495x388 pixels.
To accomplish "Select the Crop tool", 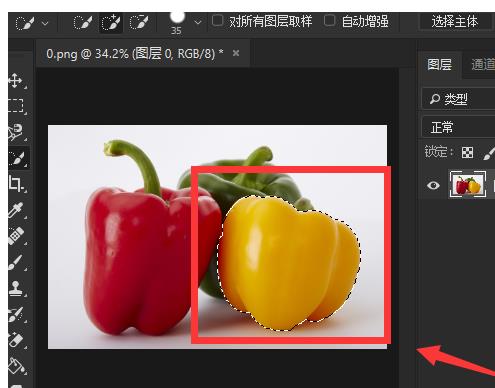I will coord(15,183).
